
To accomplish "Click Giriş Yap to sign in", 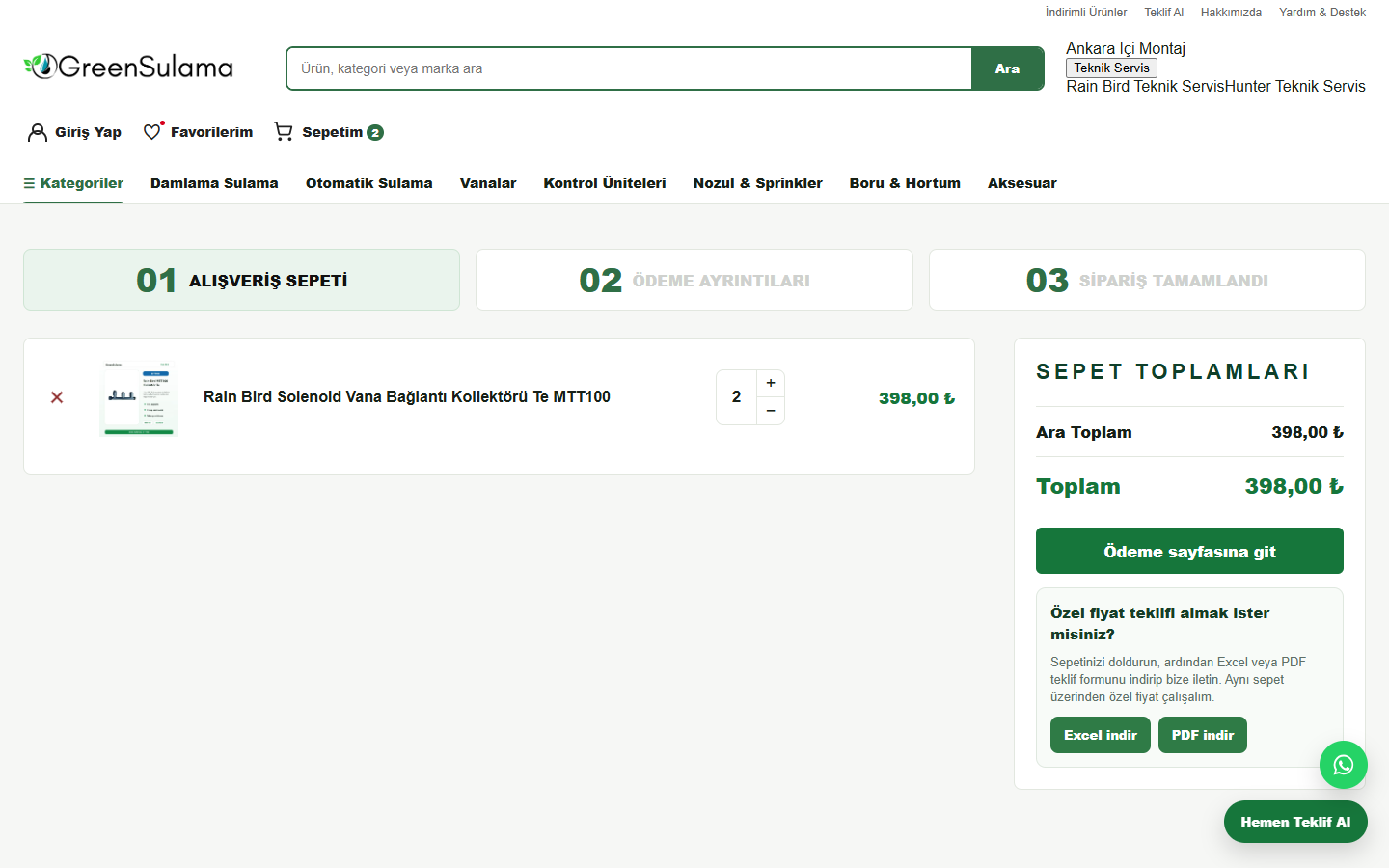I will pos(88,132).
